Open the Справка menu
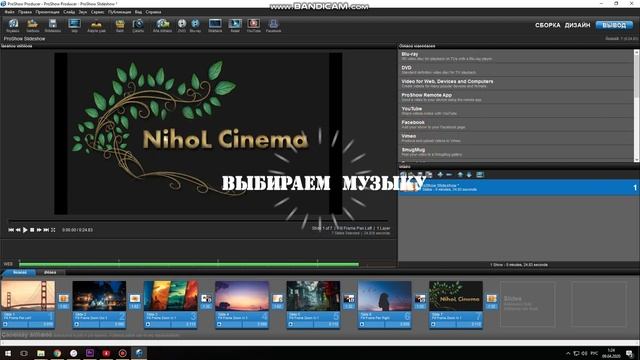Image resolution: width=640 pixels, height=360 pixels. pyautogui.click(x=153, y=12)
